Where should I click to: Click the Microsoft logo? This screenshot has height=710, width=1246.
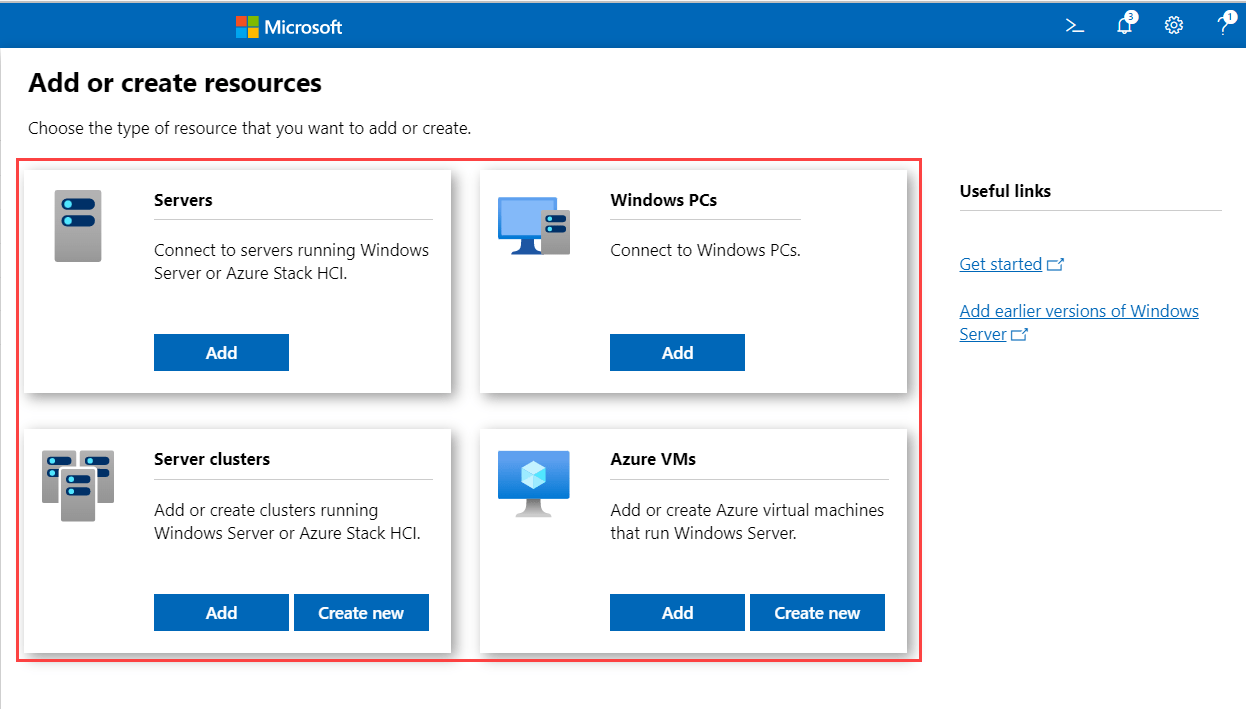tap(288, 26)
